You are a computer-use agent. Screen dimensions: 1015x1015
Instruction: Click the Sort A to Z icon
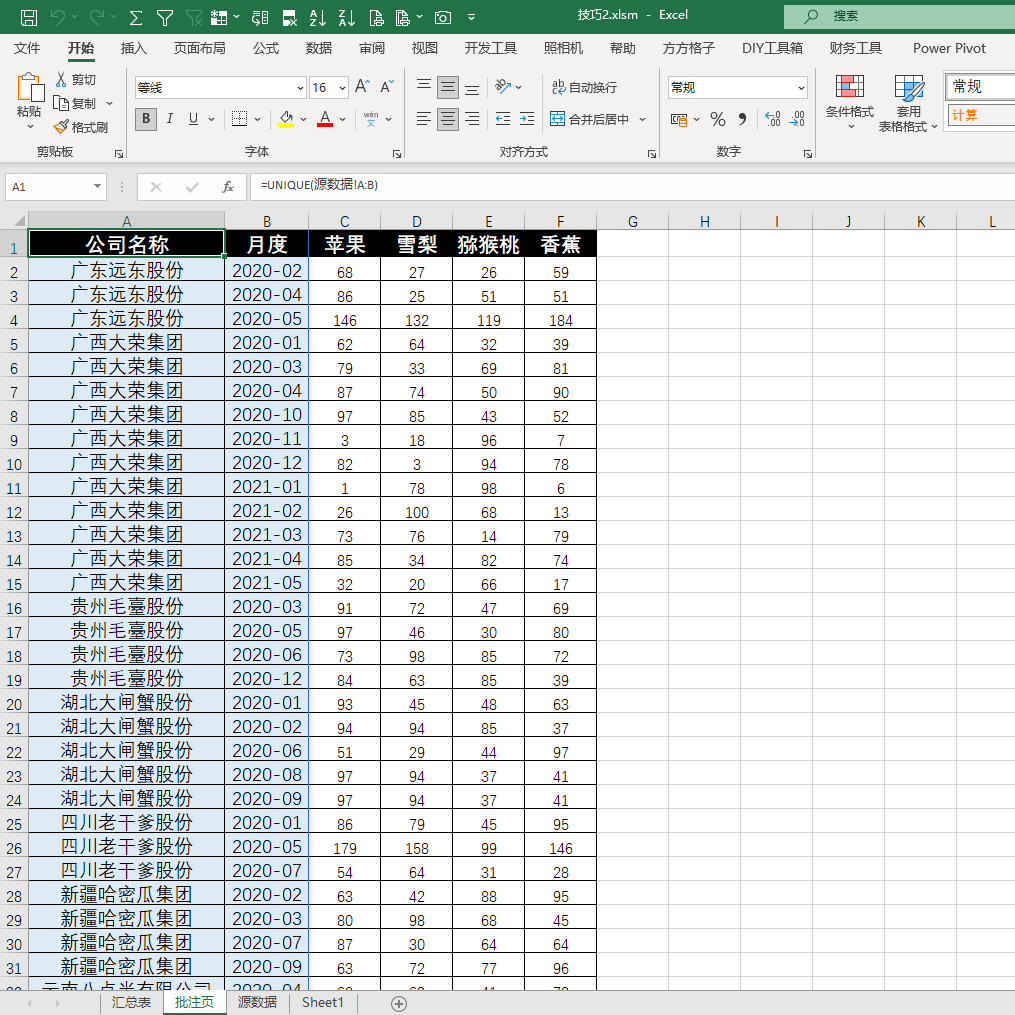[317, 17]
